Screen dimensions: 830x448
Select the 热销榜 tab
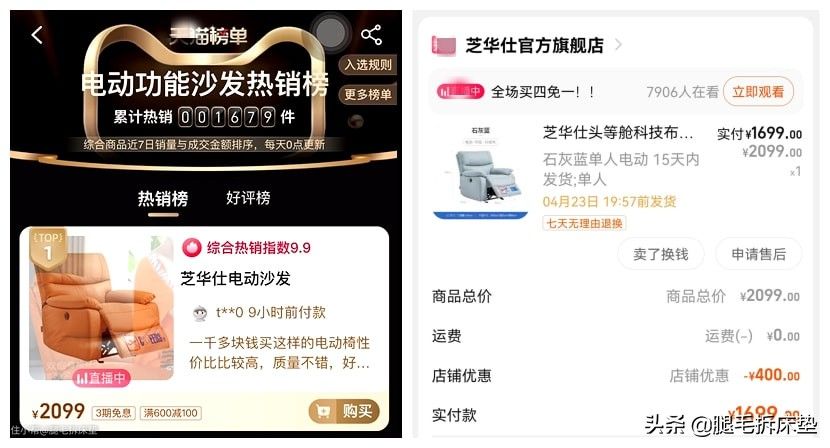coord(163,199)
